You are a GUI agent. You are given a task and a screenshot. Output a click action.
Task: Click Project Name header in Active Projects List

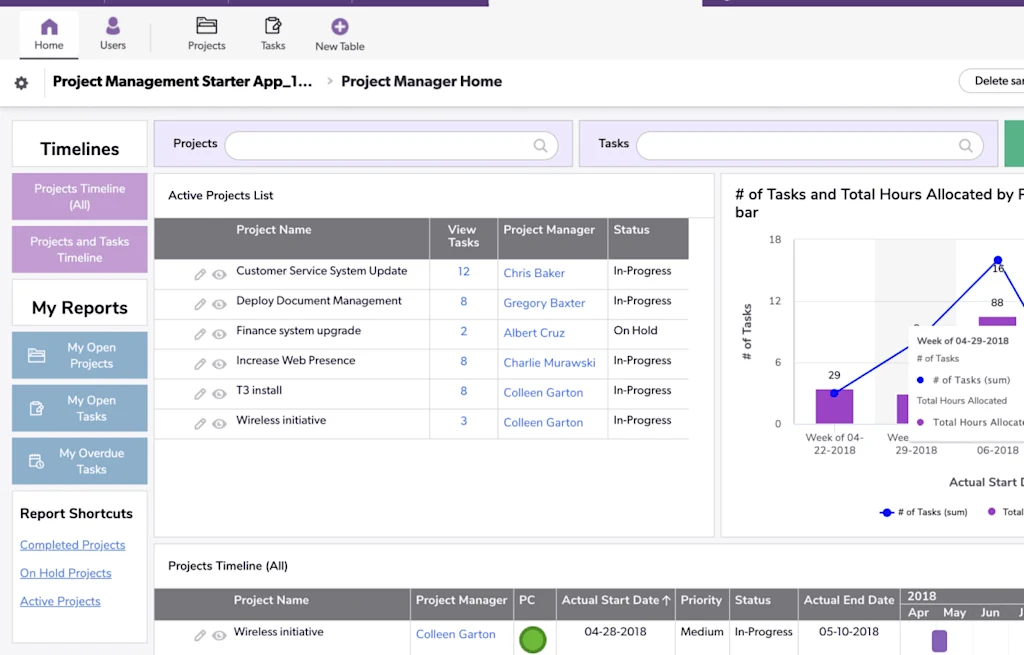pos(274,230)
